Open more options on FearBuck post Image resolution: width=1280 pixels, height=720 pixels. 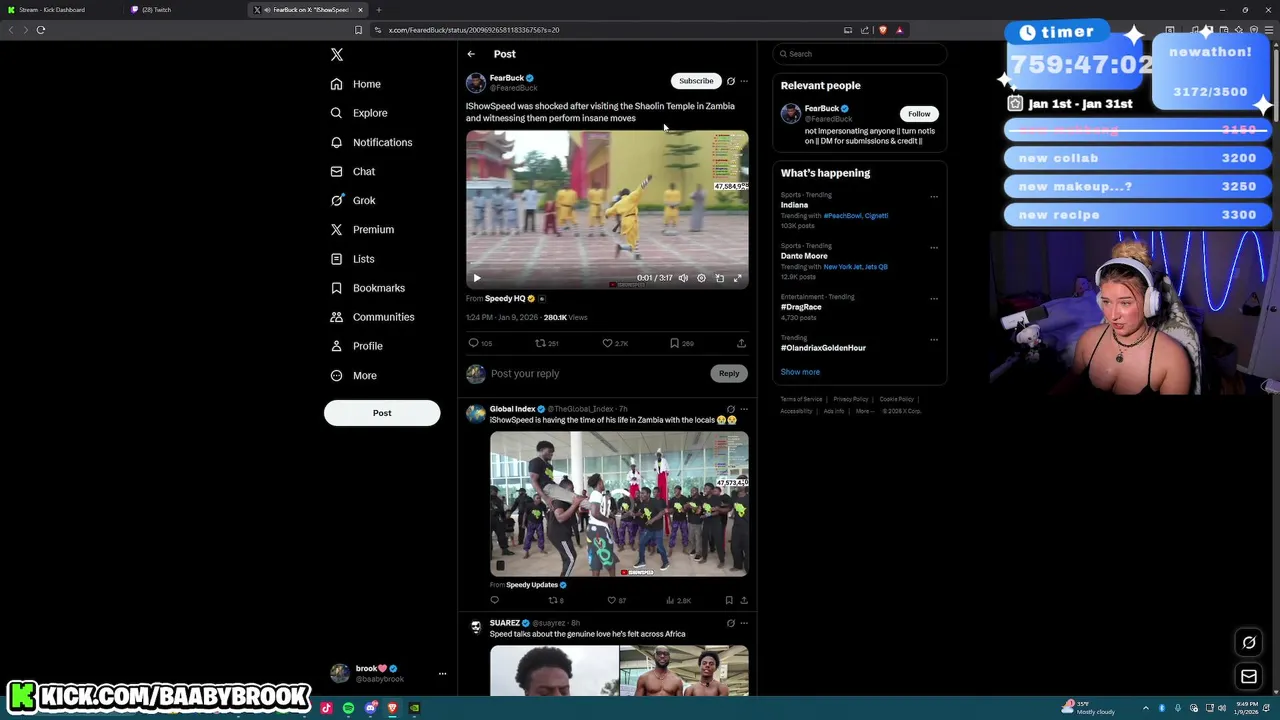744,81
